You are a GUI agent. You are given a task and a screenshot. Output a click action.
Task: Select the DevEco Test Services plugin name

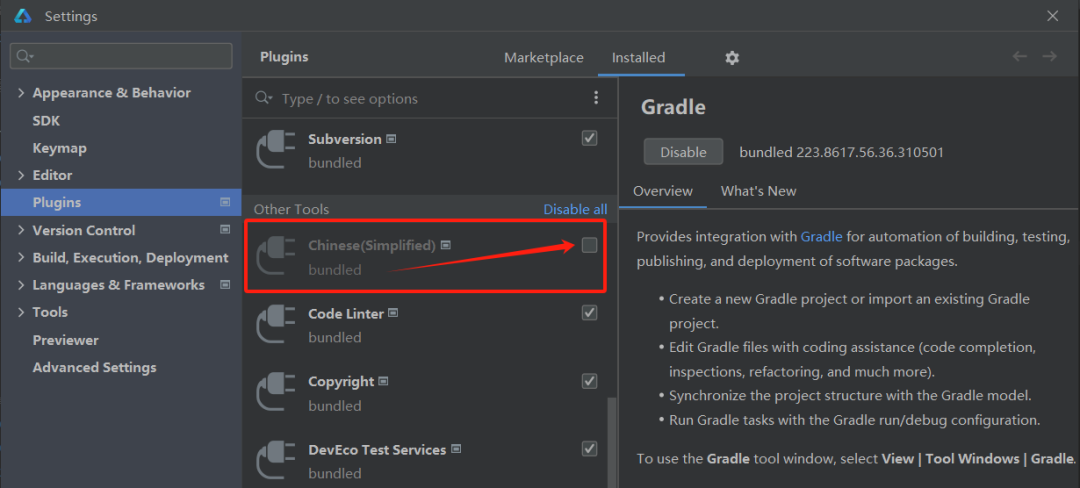click(377, 449)
